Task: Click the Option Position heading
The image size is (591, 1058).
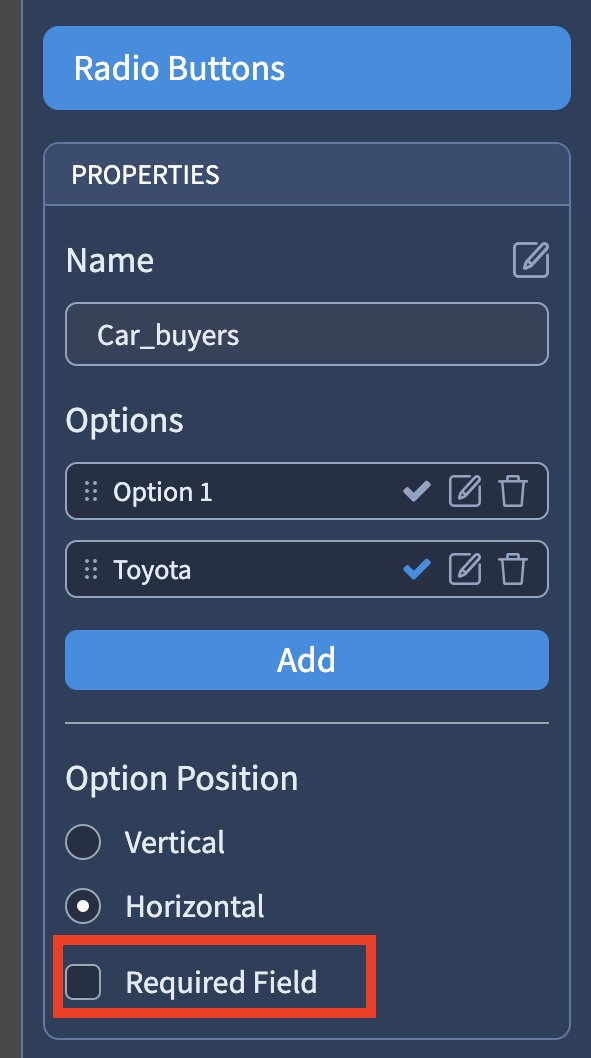Action: coord(181,778)
